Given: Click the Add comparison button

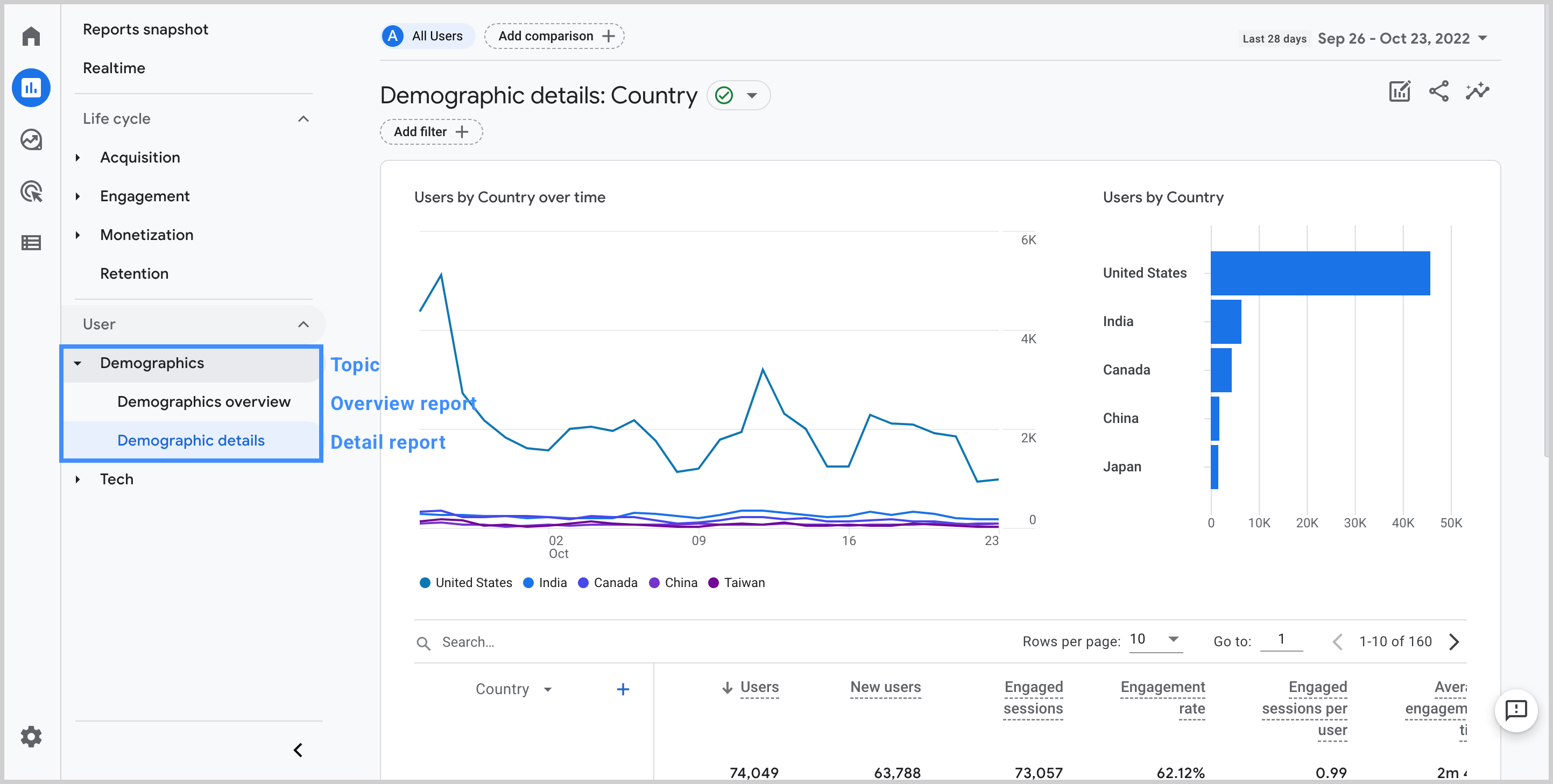Looking at the screenshot, I should [x=554, y=36].
